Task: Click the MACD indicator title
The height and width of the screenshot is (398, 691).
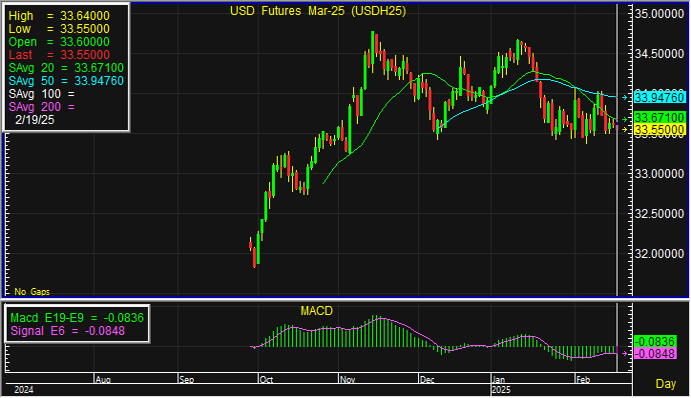Action: [316, 311]
